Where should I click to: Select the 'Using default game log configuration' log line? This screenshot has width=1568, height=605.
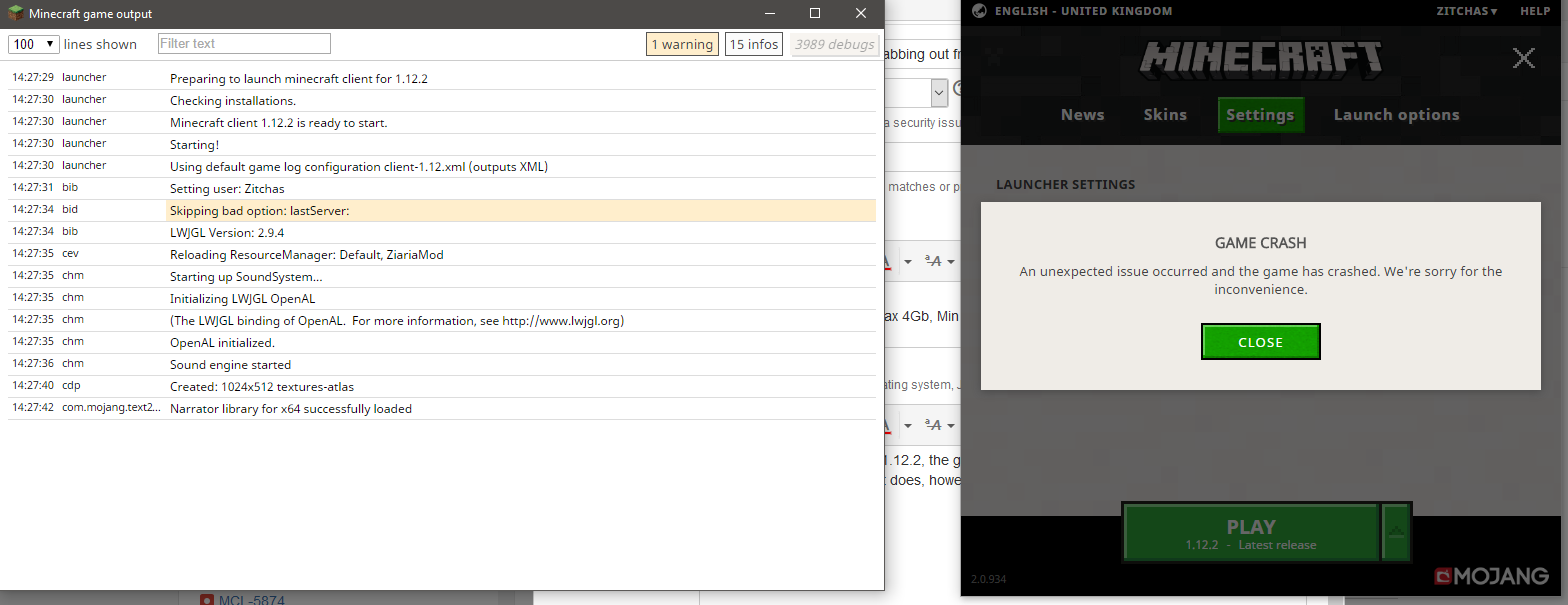coord(442,166)
